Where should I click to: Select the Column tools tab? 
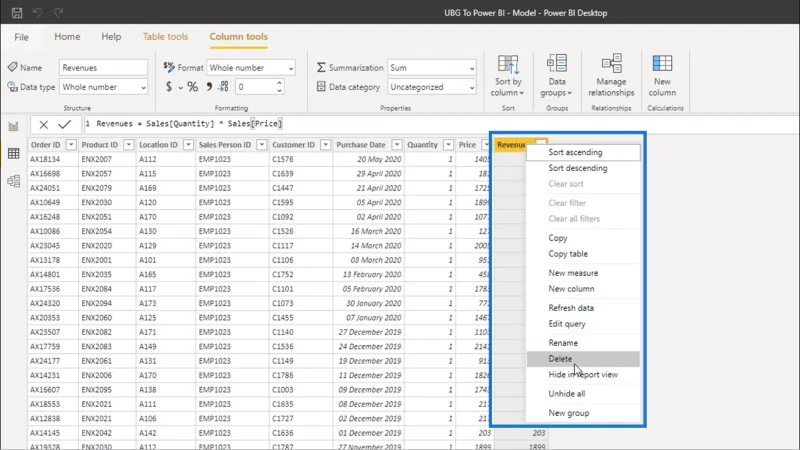tap(239, 37)
